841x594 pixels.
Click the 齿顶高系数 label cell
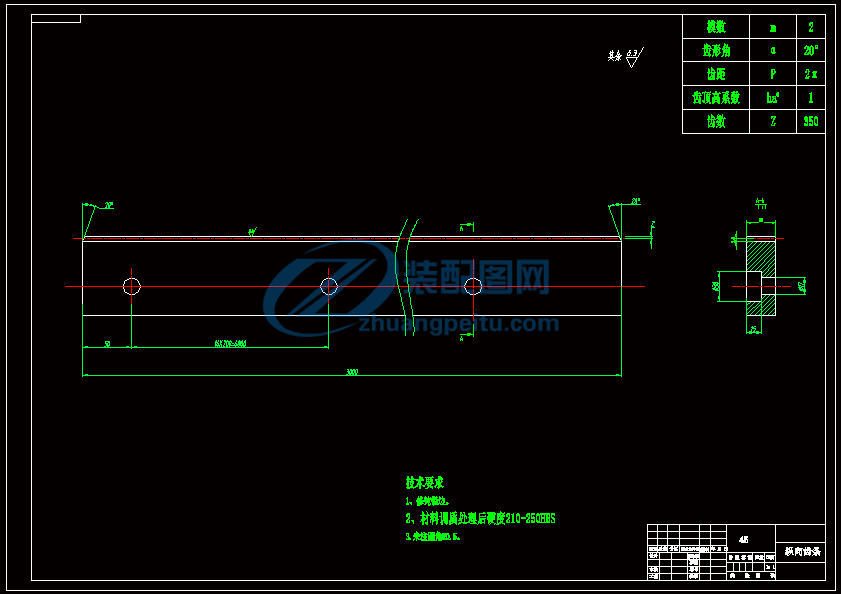click(x=716, y=98)
